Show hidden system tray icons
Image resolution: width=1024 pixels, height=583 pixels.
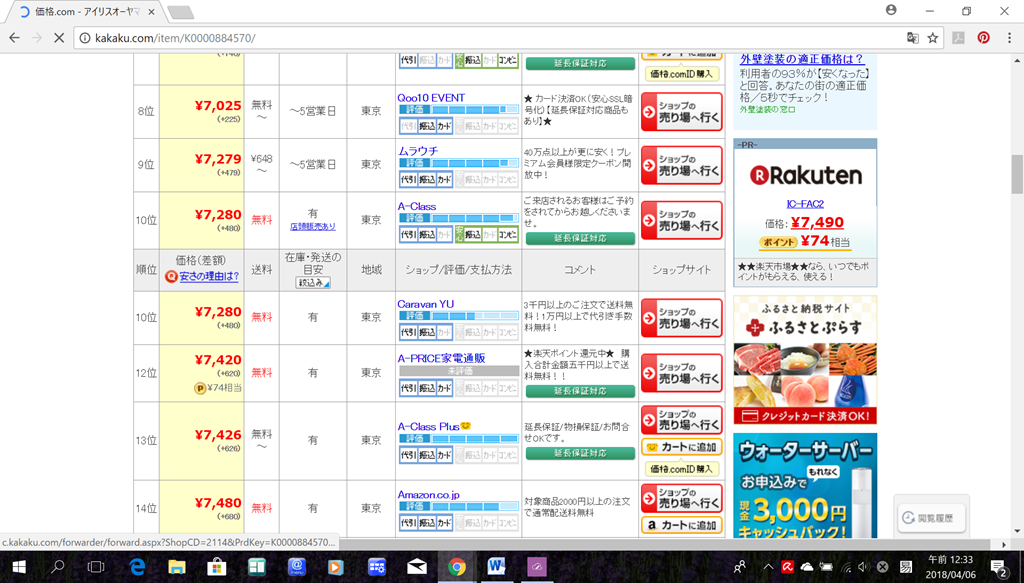click(768, 567)
